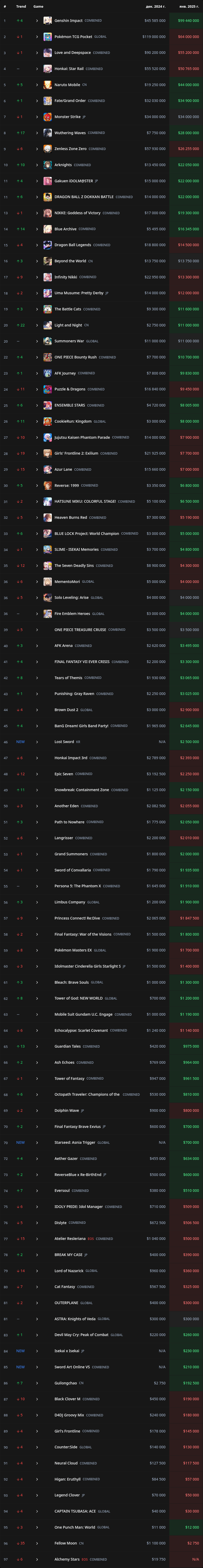Click the Heaven Burns Red game icon
The width and height of the screenshot is (203, 1568).
coord(48,517)
